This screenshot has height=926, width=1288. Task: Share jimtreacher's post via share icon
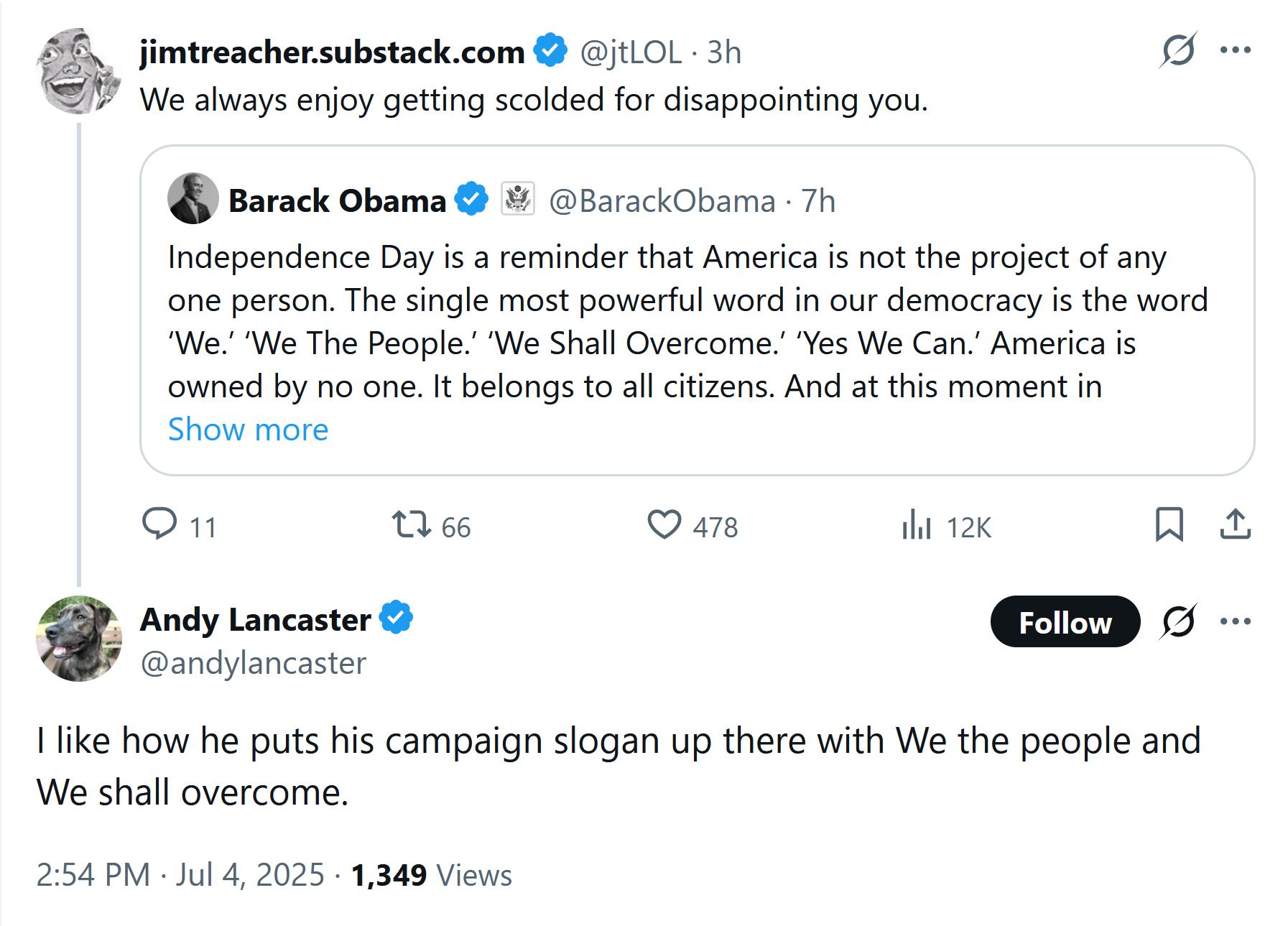click(x=1235, y=524)
